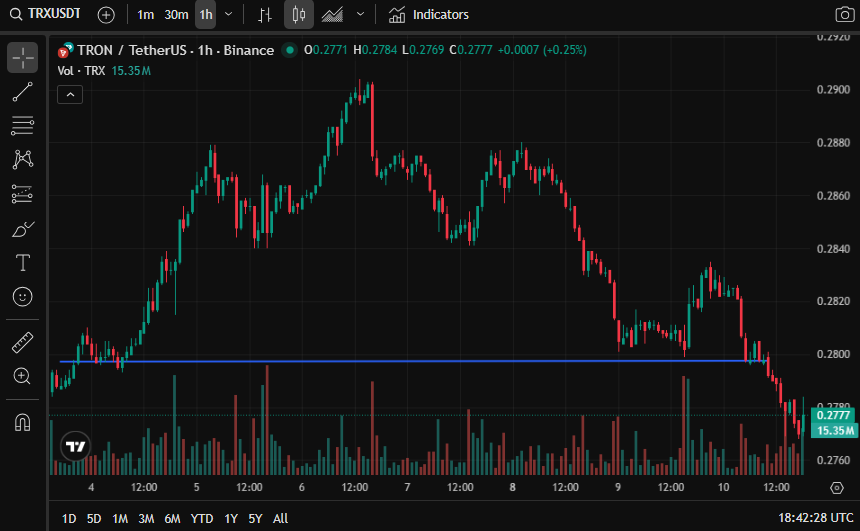The height and width of the screenshot is (531, 860).
Task: Click the 0.2777 current price label
Action: [x=833, y=415]
